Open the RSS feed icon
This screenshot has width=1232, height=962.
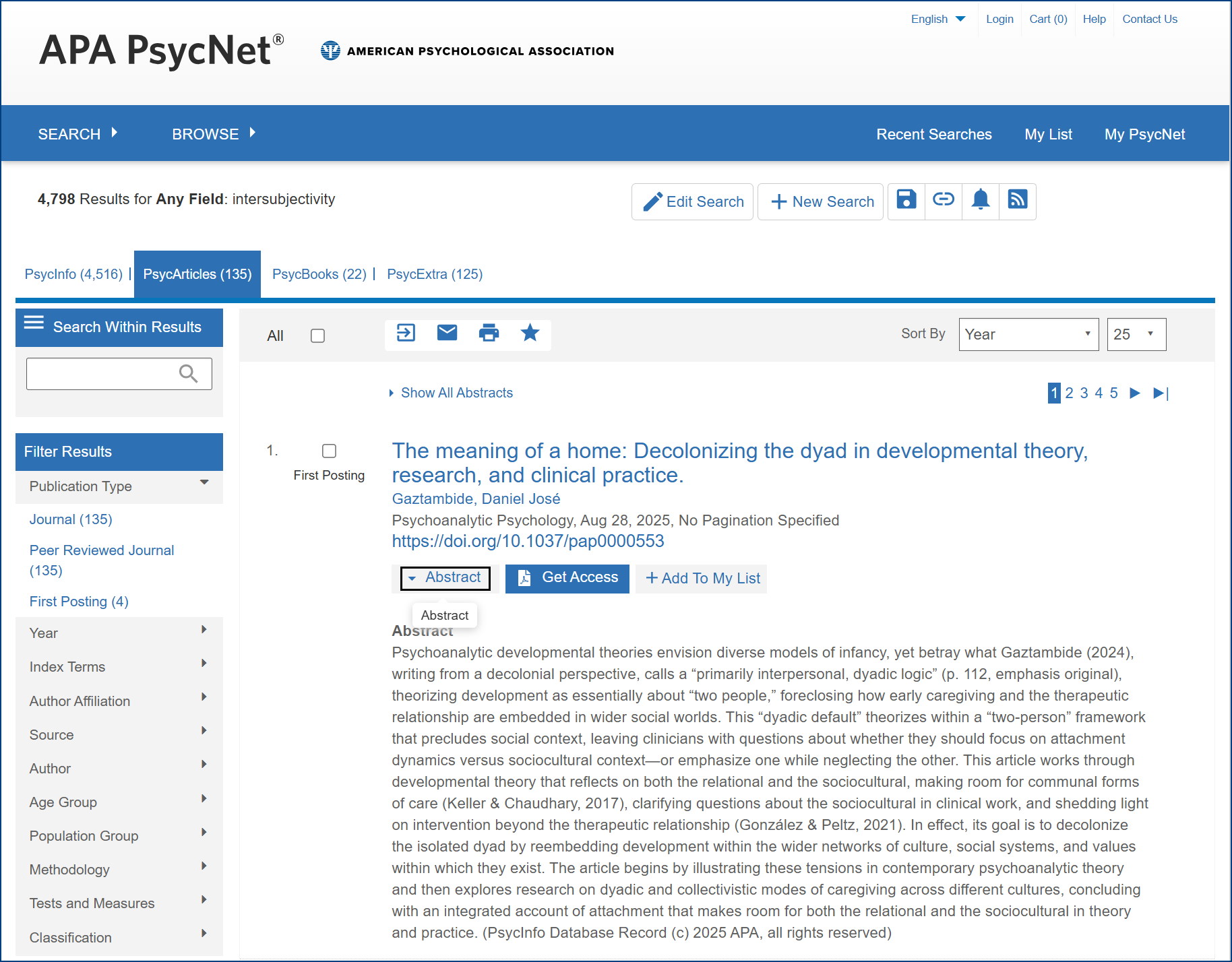pos(1018,199)
